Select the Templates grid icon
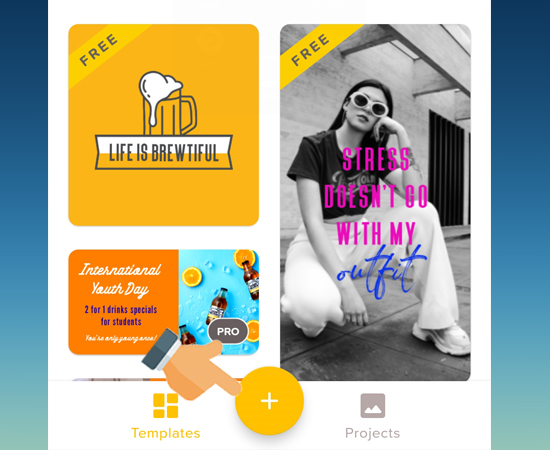Image resolution: width=550 pixels, height=450 pixels. 166,406
